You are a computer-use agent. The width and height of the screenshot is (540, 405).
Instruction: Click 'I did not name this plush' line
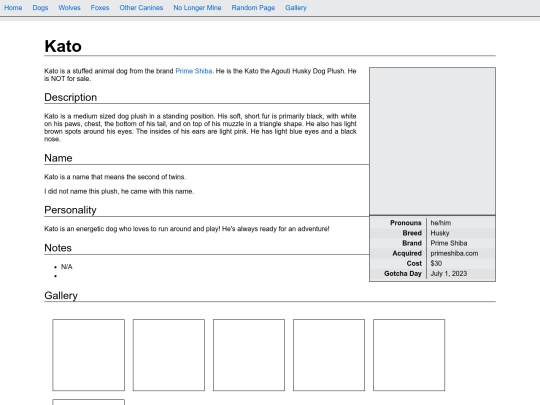pos(119,191)
